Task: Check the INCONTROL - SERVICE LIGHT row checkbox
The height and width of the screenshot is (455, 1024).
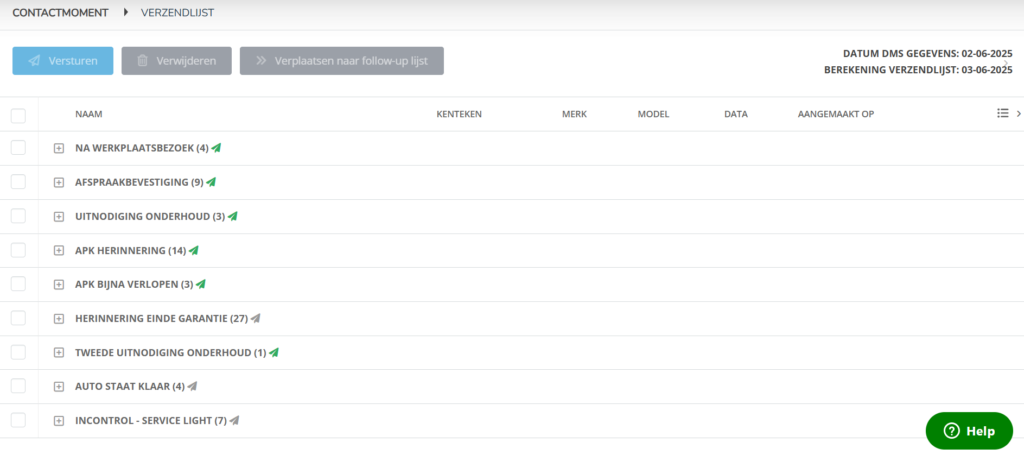Action: pyautogui.click(x=18, y=420)
